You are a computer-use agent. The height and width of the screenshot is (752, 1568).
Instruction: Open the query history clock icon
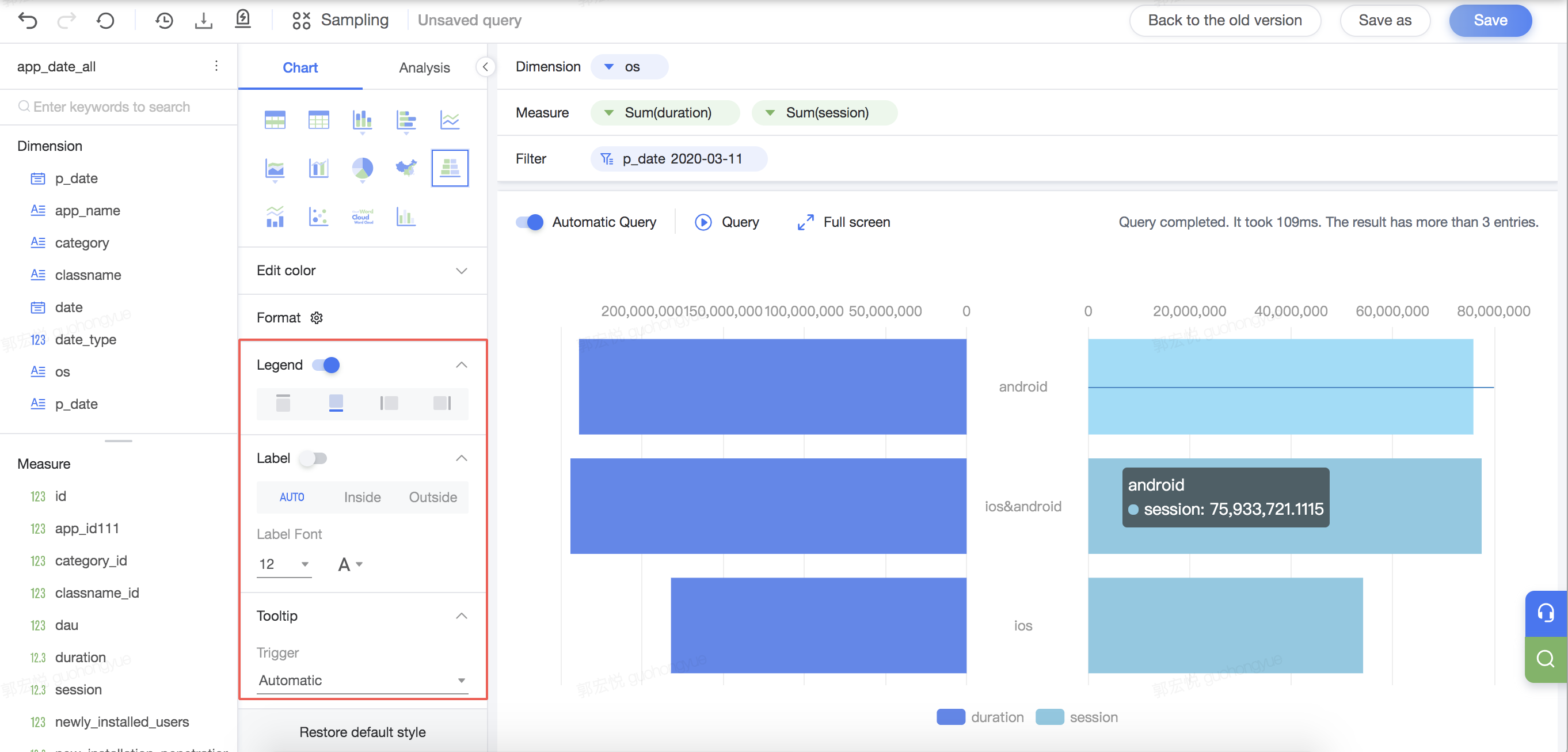(x=163, y=20)
